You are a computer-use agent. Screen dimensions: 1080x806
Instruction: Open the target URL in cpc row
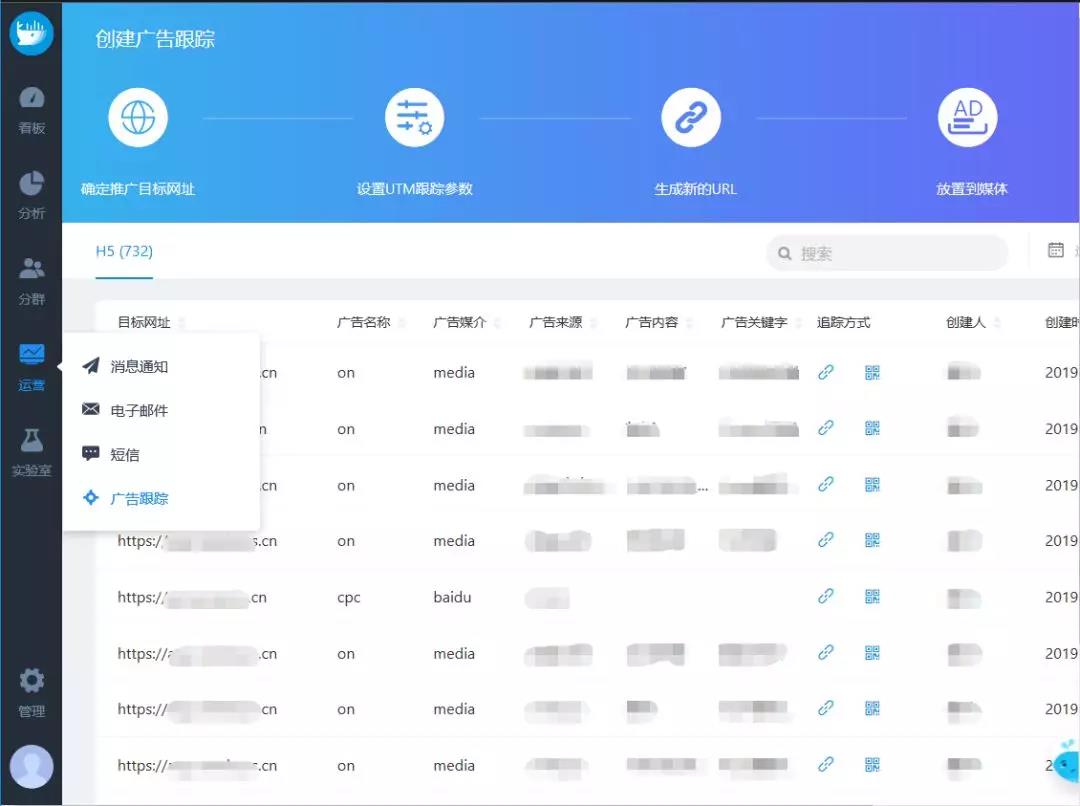[192, 597]
